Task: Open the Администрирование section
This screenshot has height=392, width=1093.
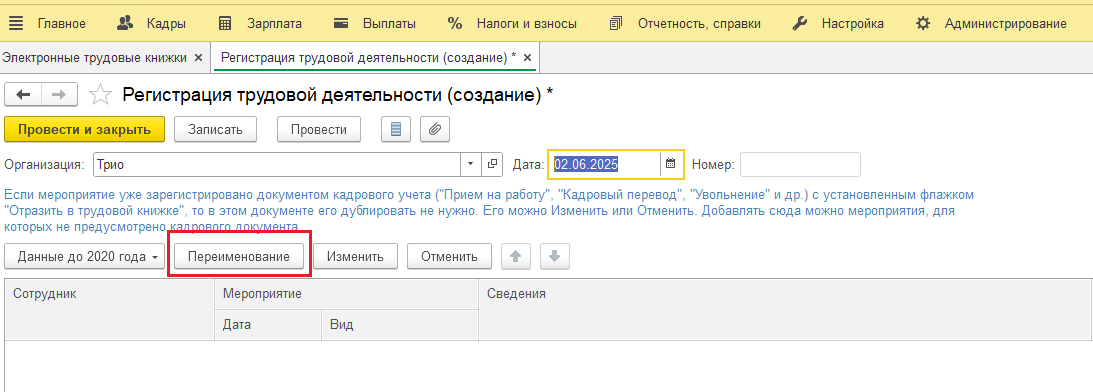Action: pyautogui.click(x=1005, y=24)
